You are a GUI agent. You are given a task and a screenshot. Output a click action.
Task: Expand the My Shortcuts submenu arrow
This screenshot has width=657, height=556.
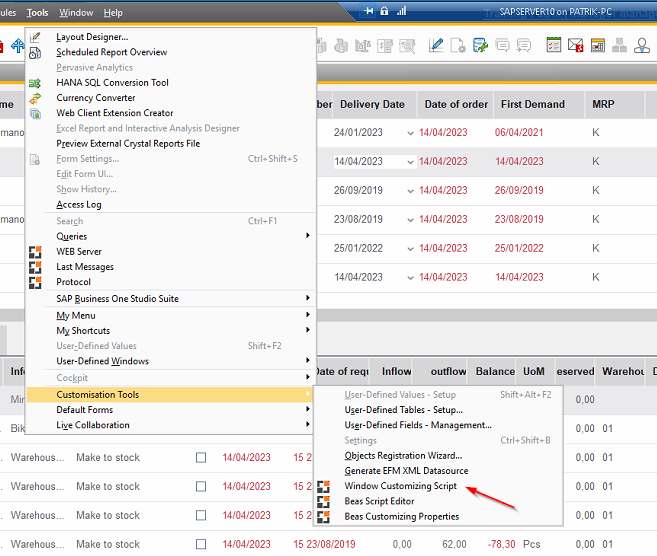(308, 330)
